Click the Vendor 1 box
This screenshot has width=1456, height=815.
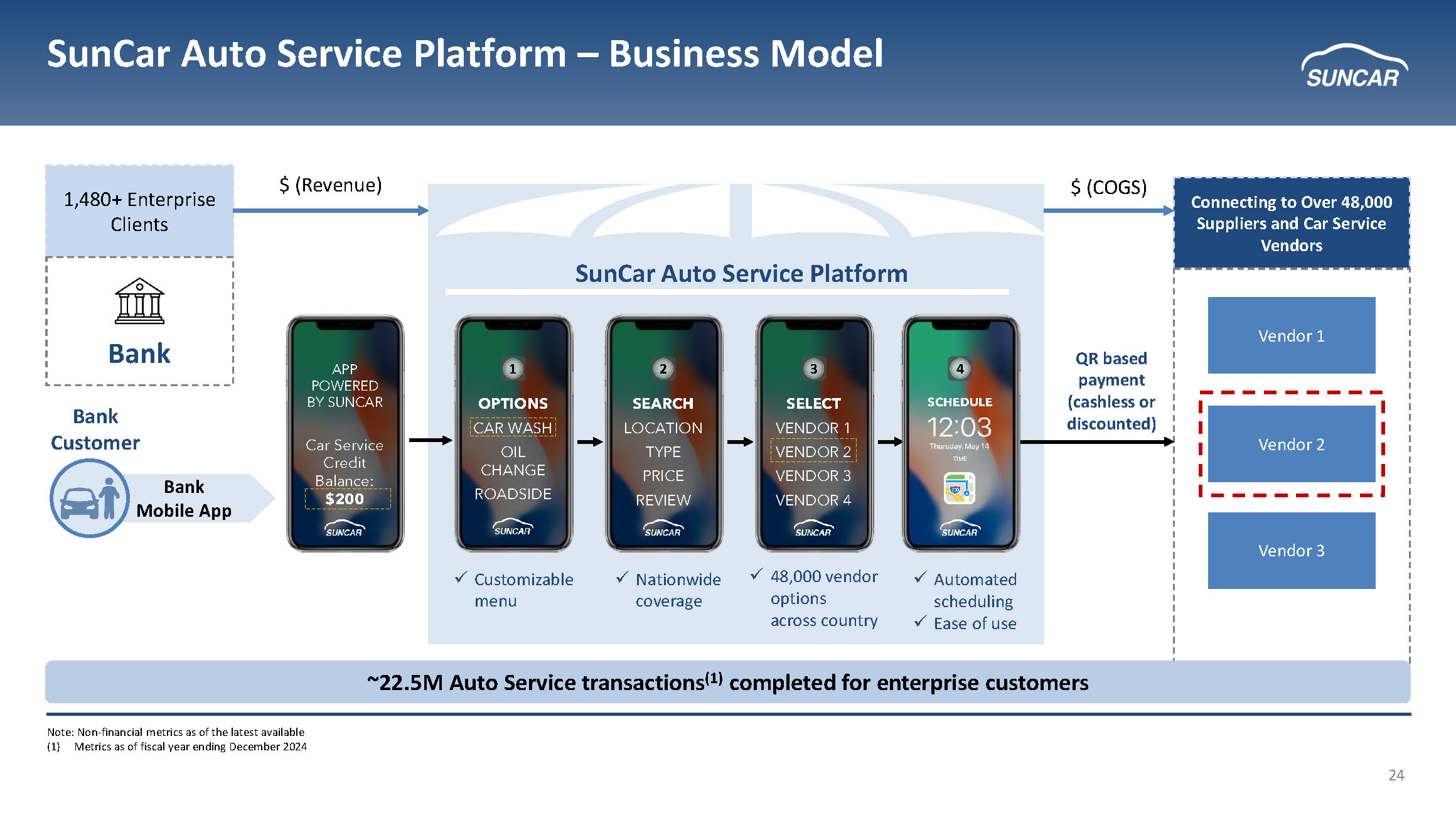(x=1291, y=335)
